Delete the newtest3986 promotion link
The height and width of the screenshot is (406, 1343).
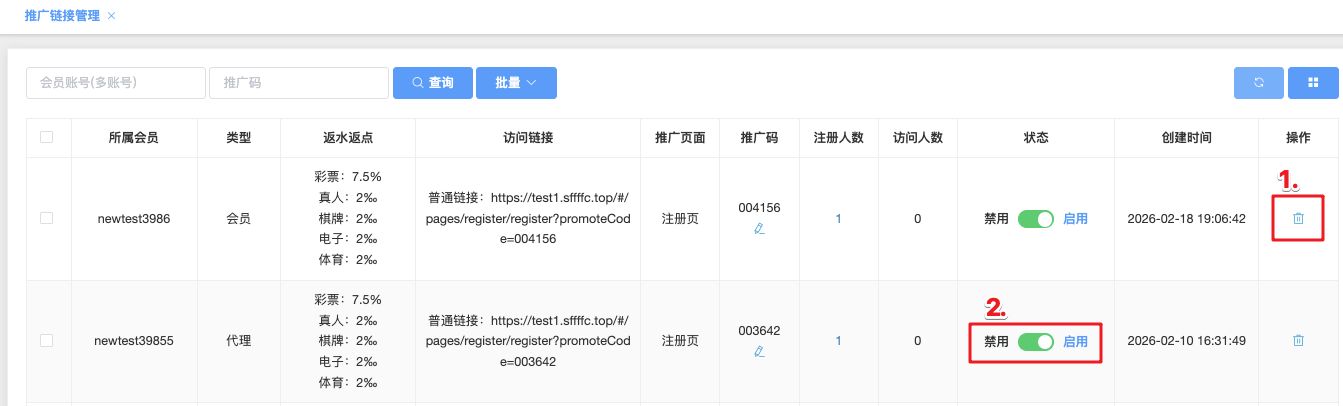1298,218
